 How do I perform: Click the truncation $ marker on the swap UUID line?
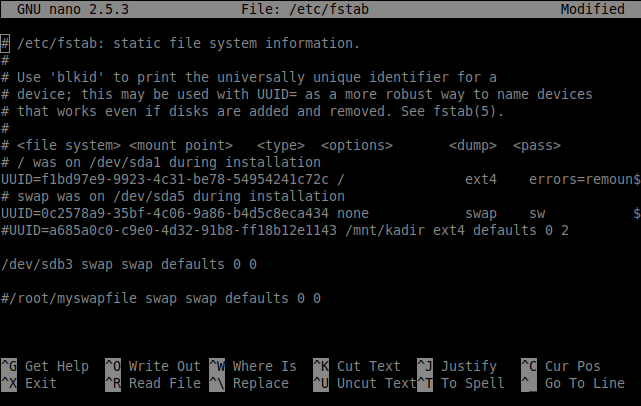636,213
